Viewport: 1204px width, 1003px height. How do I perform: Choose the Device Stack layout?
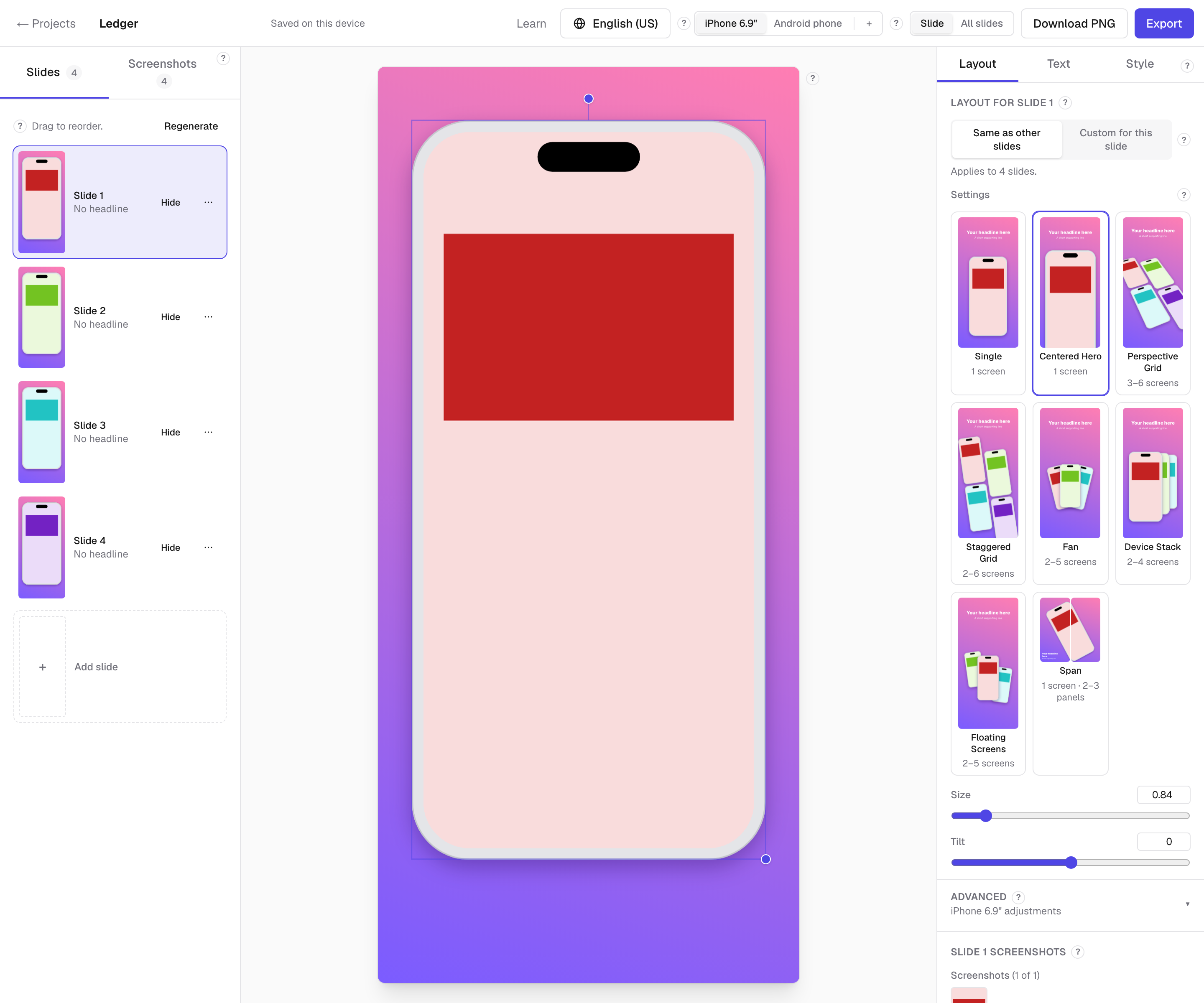[x=1153, y=494]
